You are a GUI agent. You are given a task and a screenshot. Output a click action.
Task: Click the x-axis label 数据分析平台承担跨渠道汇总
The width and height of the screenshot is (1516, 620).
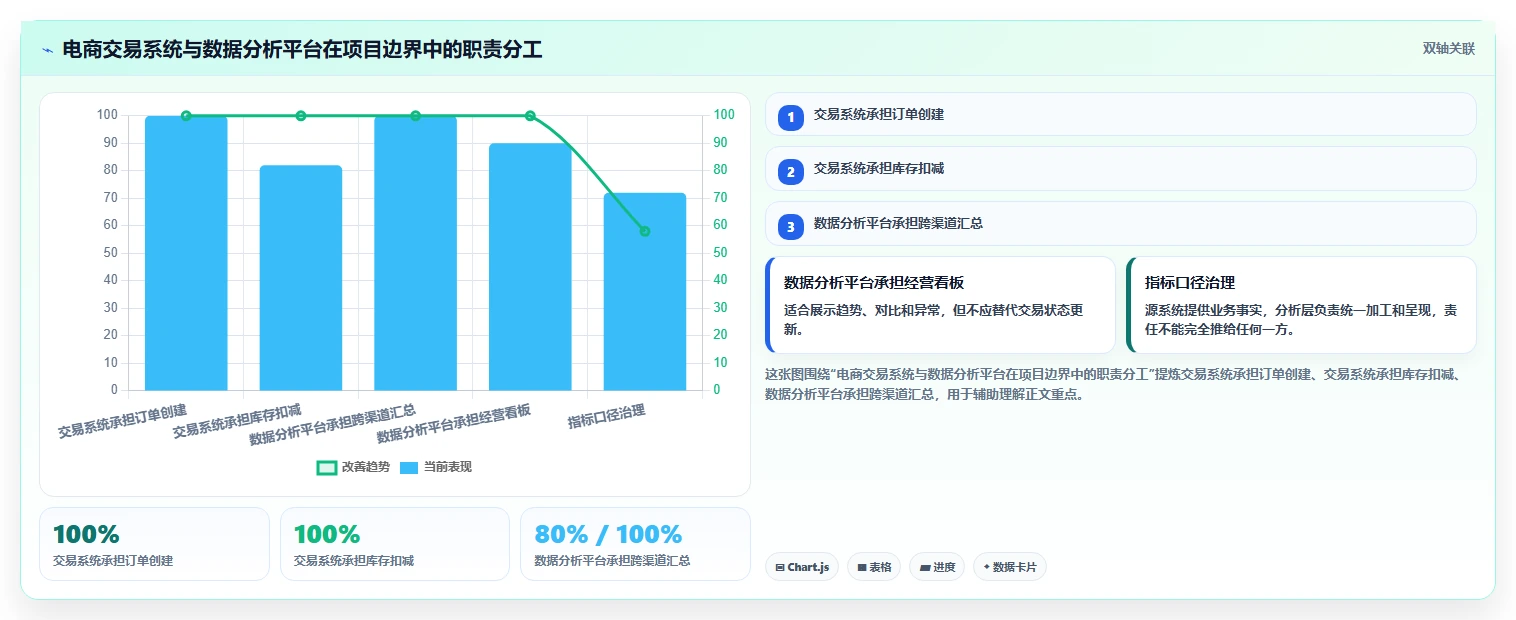coord(333,425)
